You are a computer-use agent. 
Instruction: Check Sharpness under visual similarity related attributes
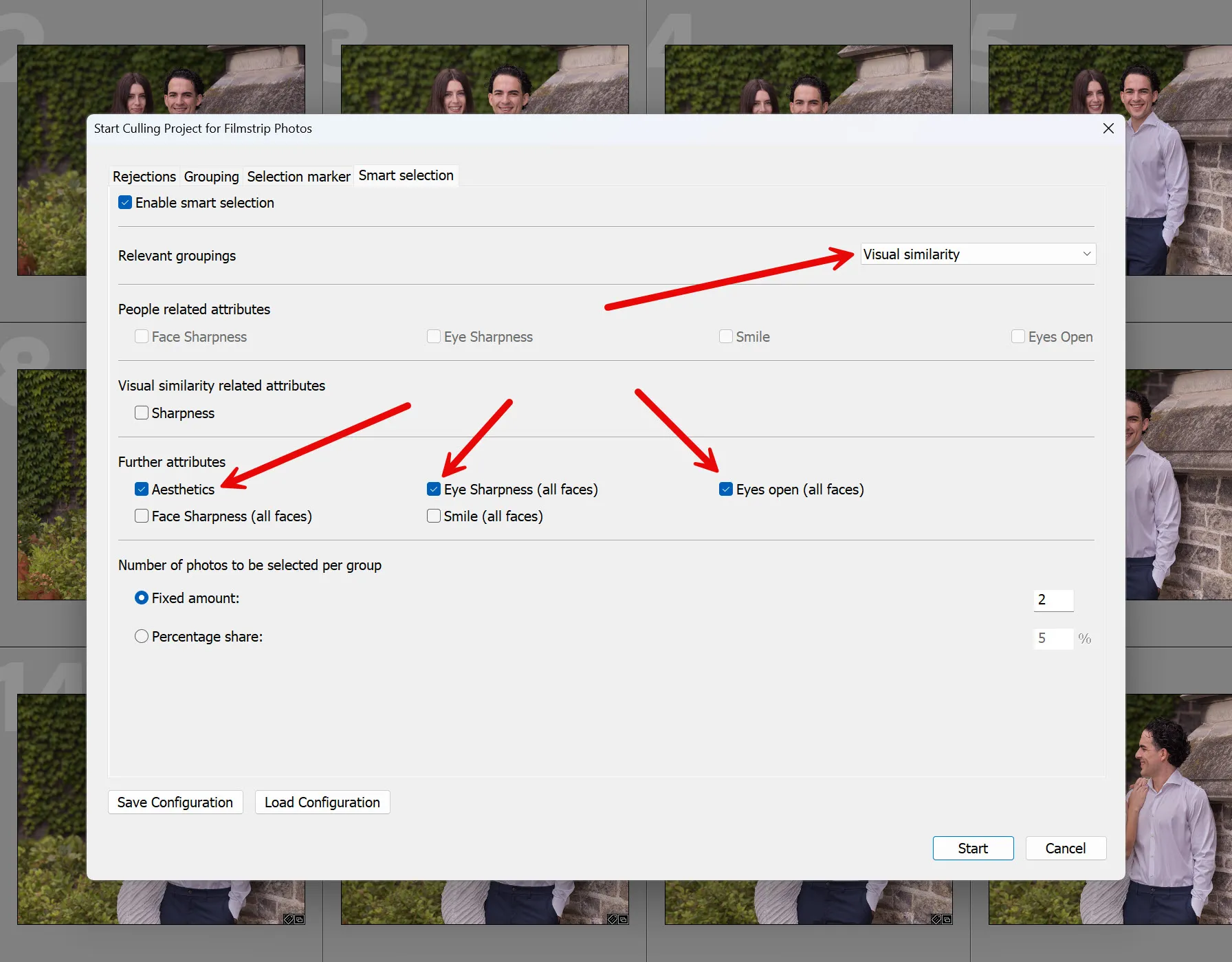coord(141,413)
